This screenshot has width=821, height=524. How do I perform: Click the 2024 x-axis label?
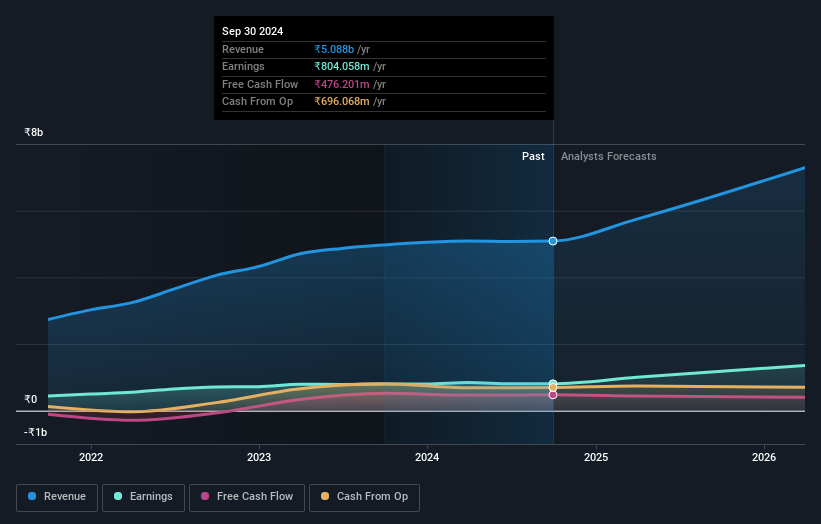(x=427, y=458)
